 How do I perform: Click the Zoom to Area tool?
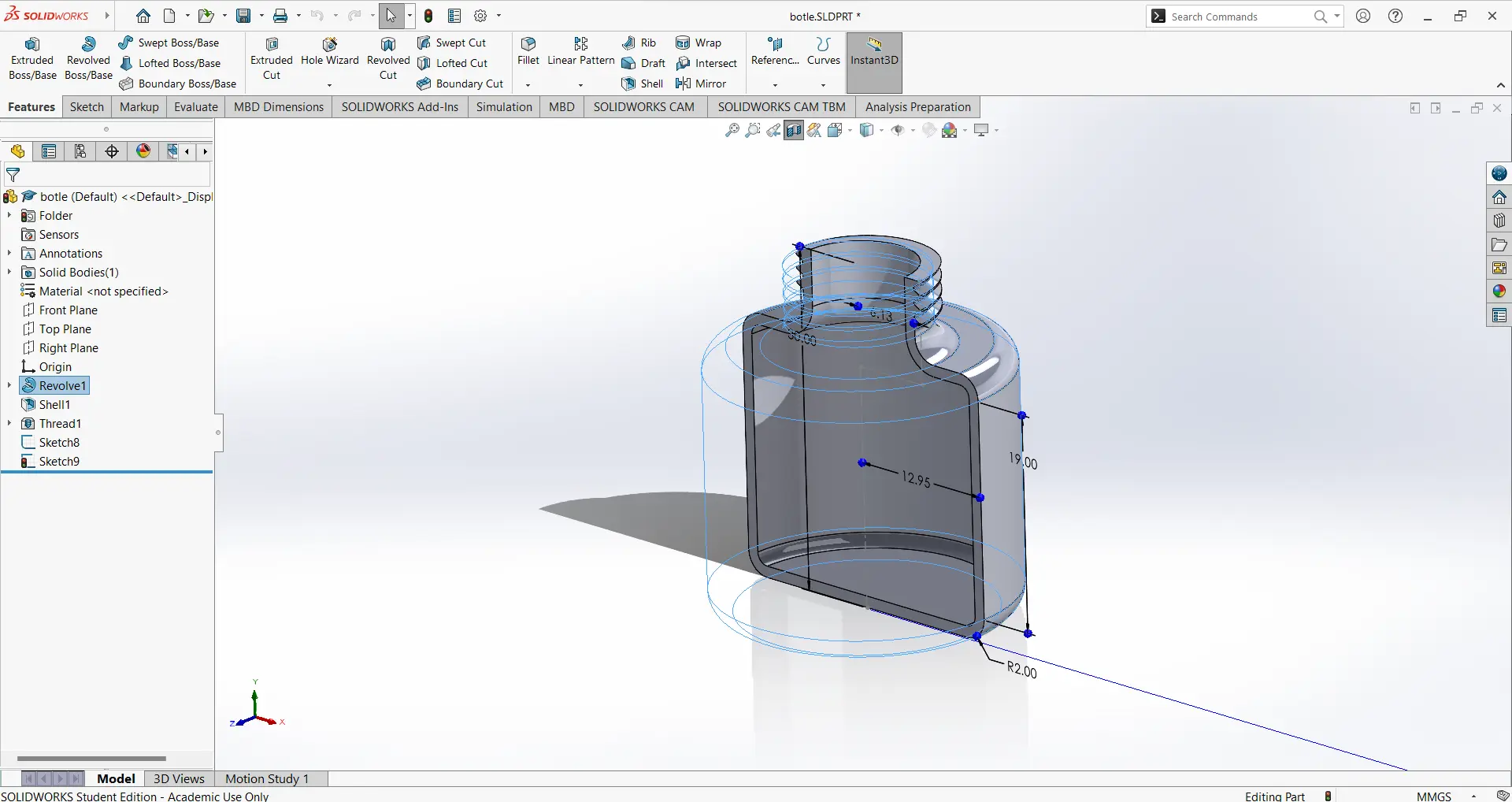pyautogui.click(x=753, y=130)
